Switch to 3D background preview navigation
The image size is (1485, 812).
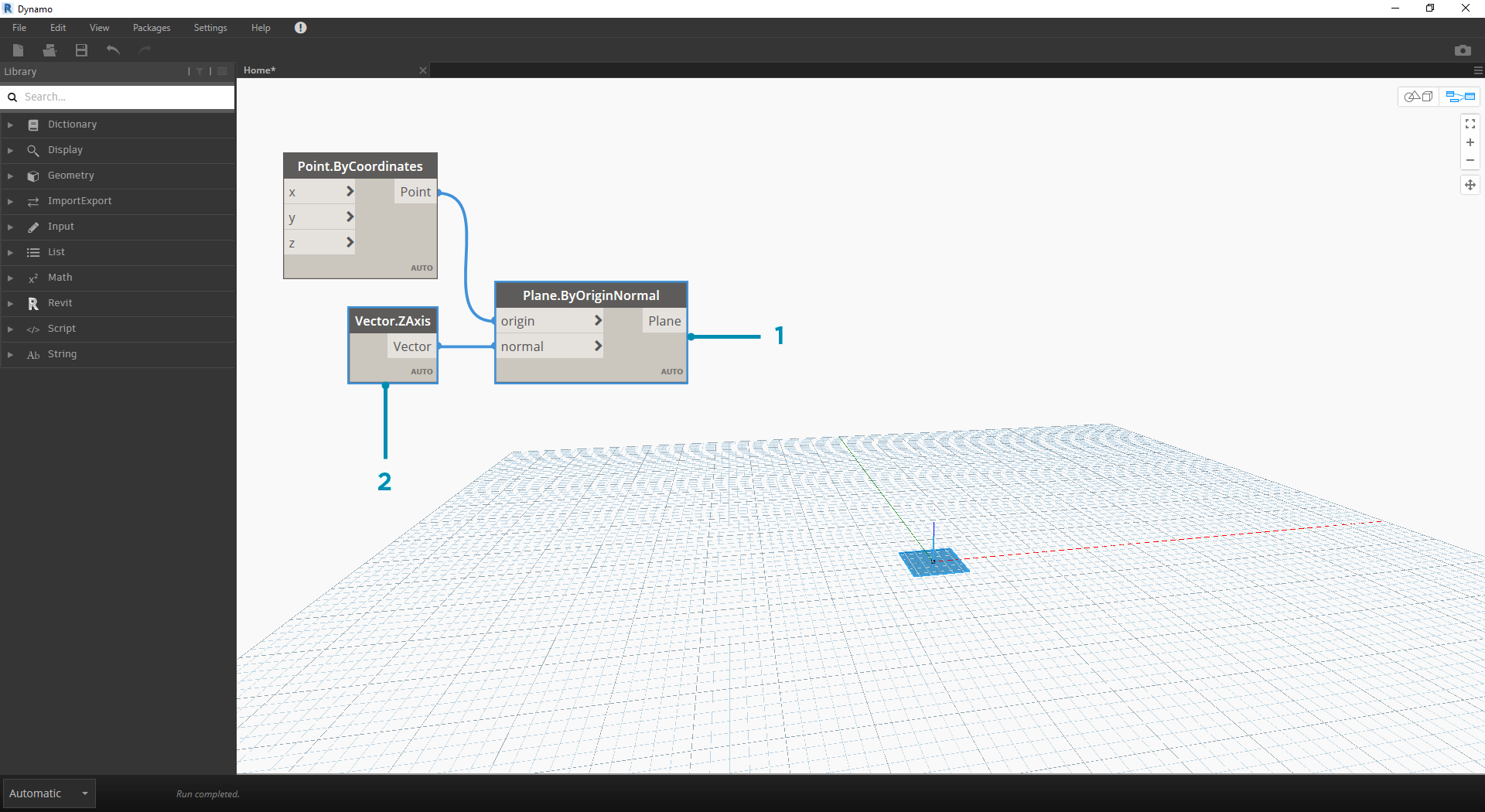click(x=1419, y=97)
